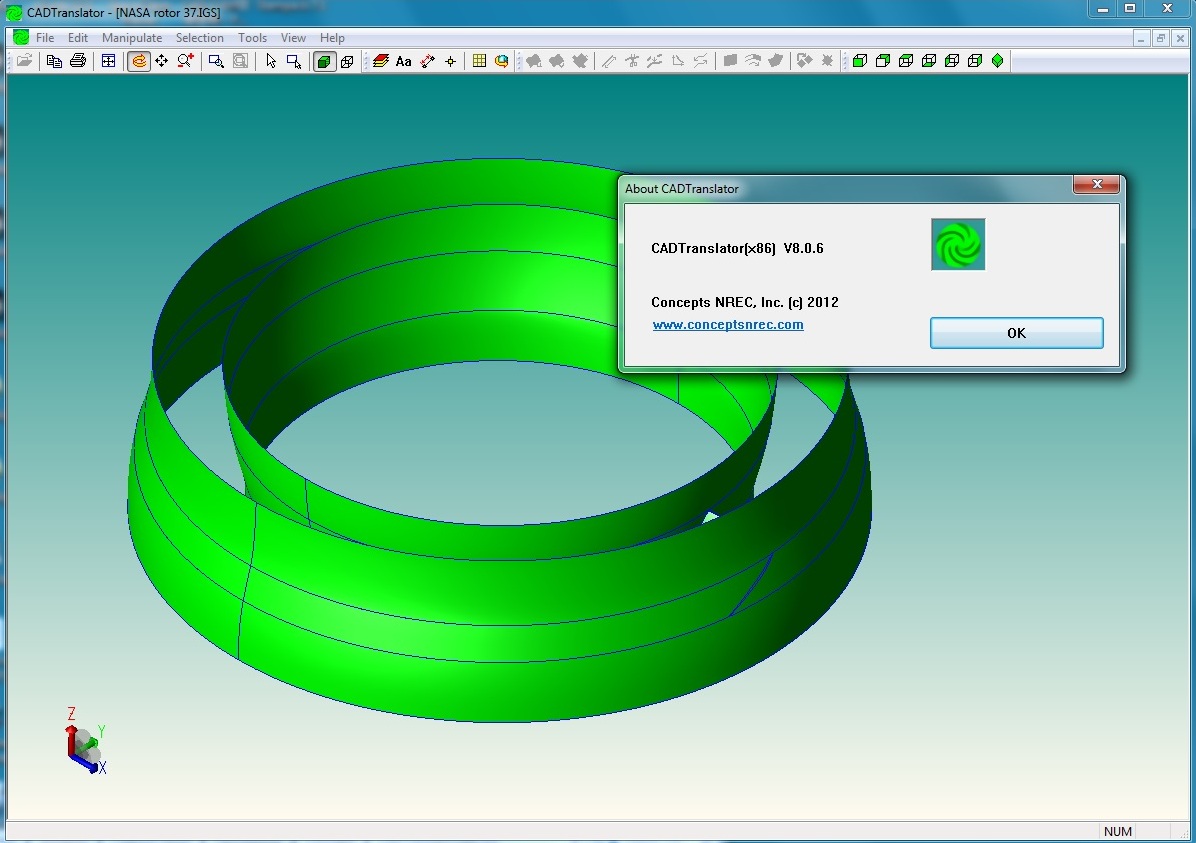This screenshot has width=1196, height=843.
Task: Click the Open file folder icon
Action: point(24,61)
